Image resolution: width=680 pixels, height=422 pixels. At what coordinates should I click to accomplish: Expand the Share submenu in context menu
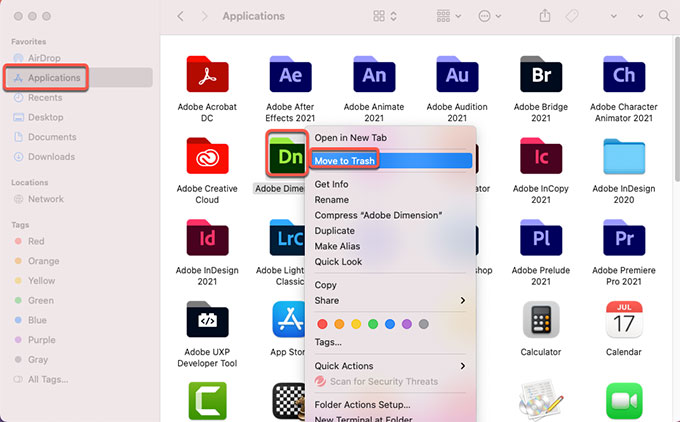[390, 300]
